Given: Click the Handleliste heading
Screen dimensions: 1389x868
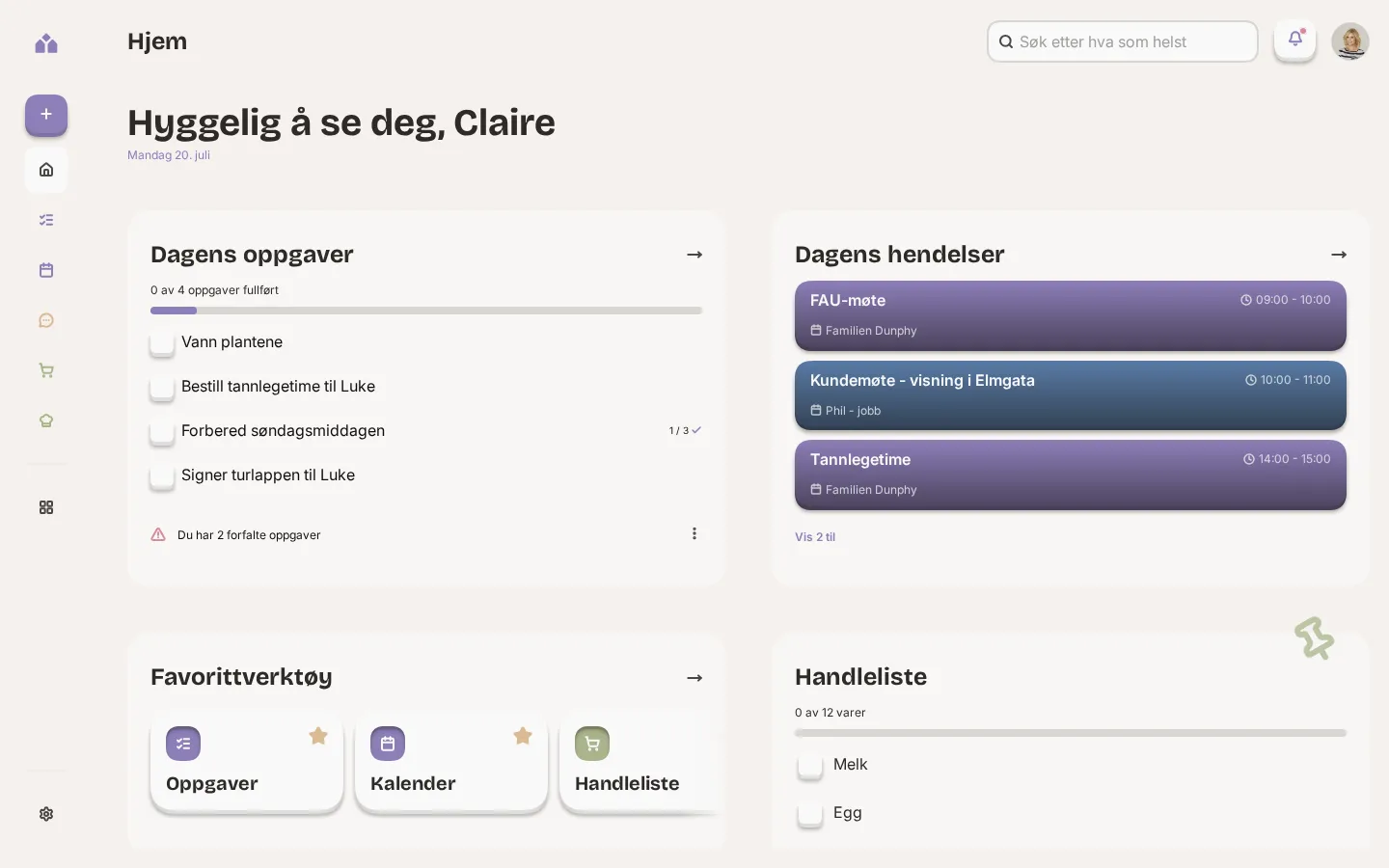Looking at the screenshot, I should 860,677.
